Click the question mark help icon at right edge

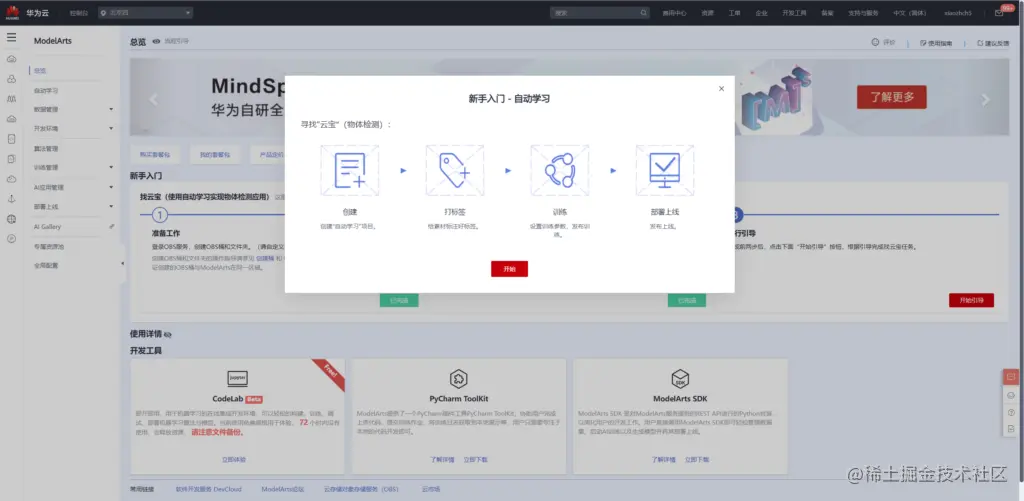click(x=1011, y=412)
